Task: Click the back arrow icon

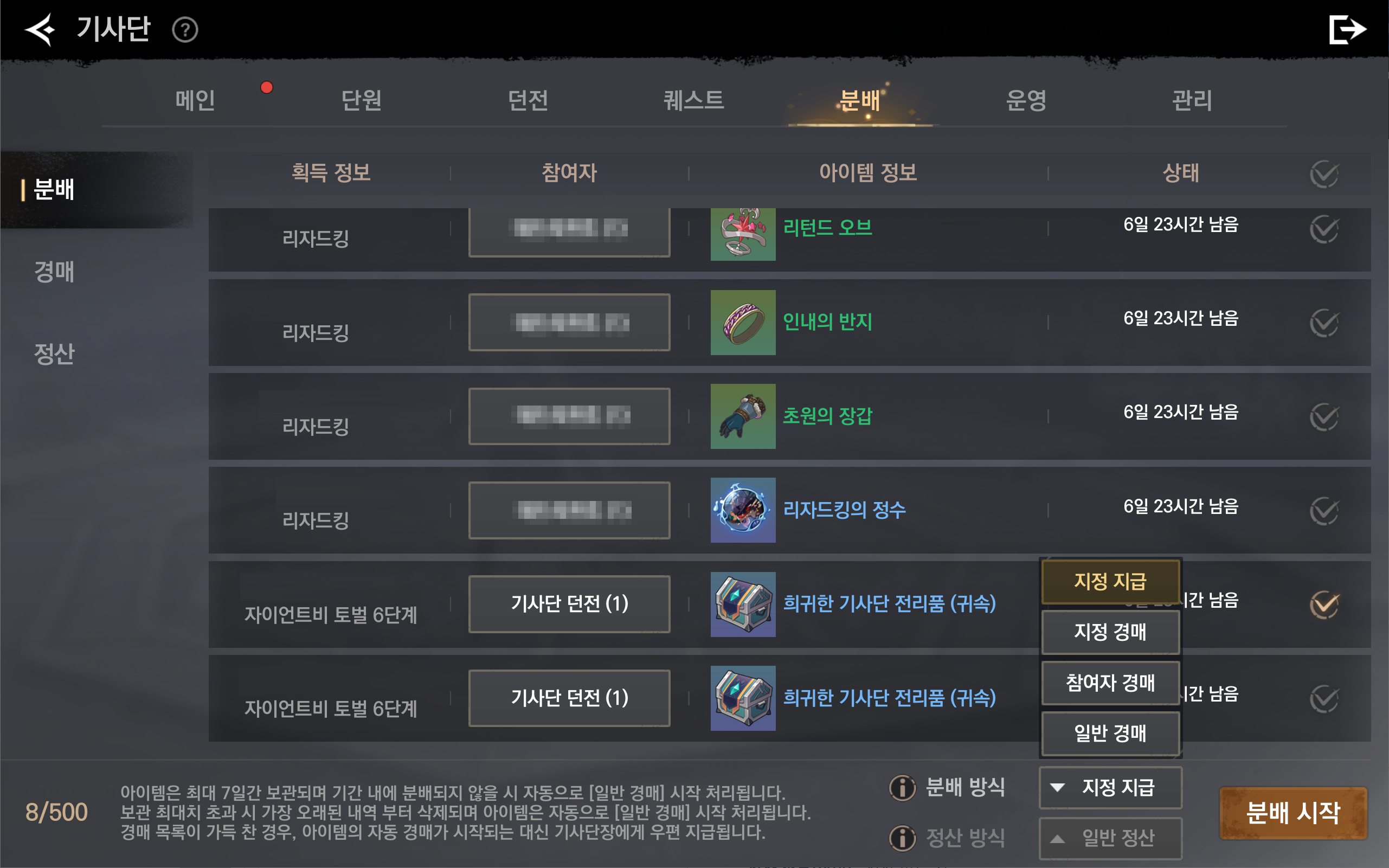Action: [x=40, y=29]
